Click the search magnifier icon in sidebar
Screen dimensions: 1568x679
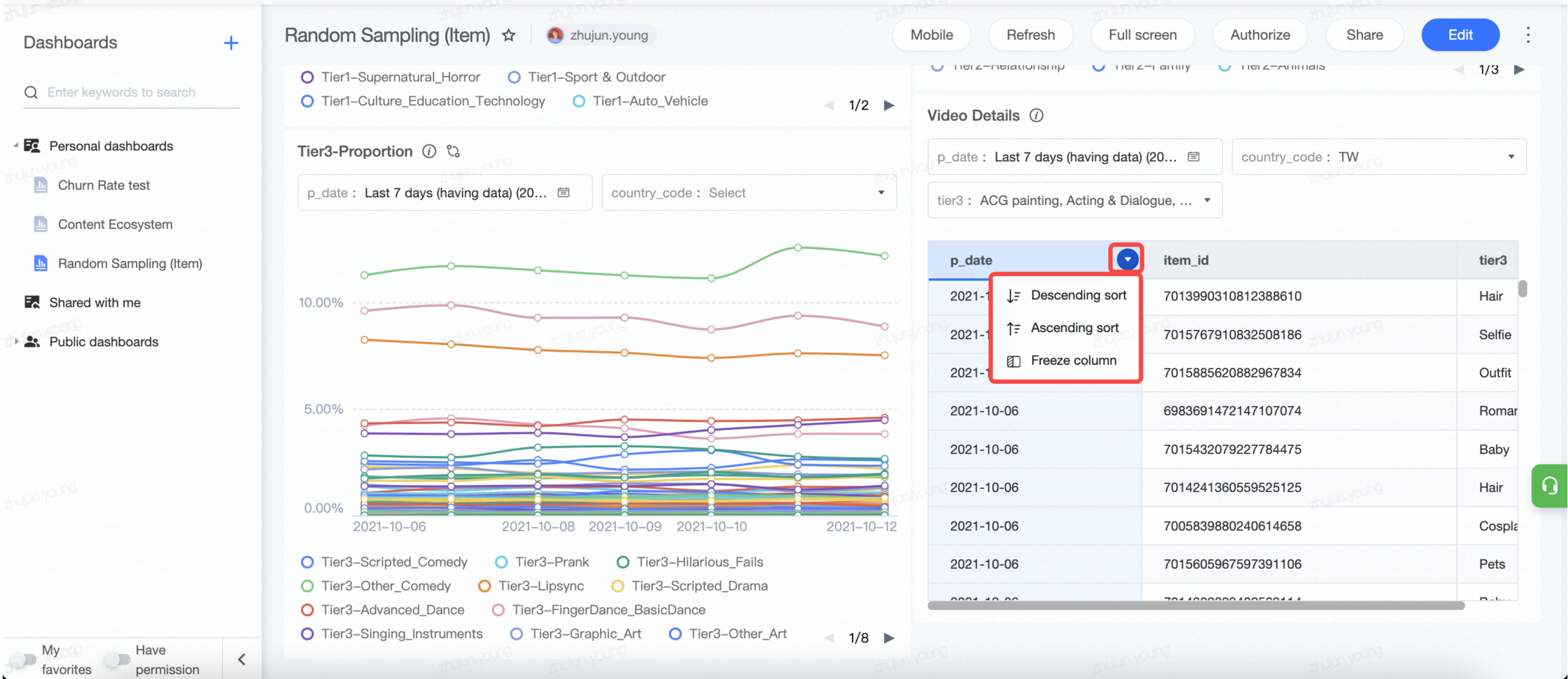pyautogui.click(x=31, y=92)
